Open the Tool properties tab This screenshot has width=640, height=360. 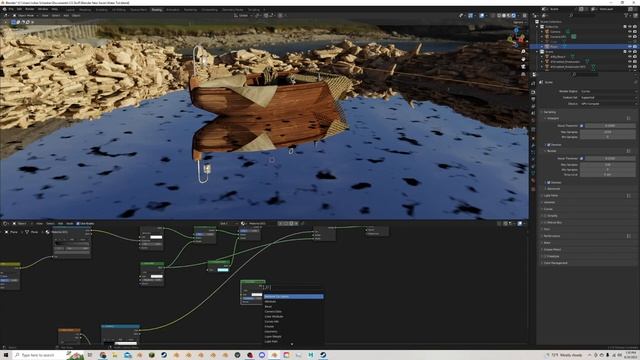pyautogui.click(x=533, y=83)
